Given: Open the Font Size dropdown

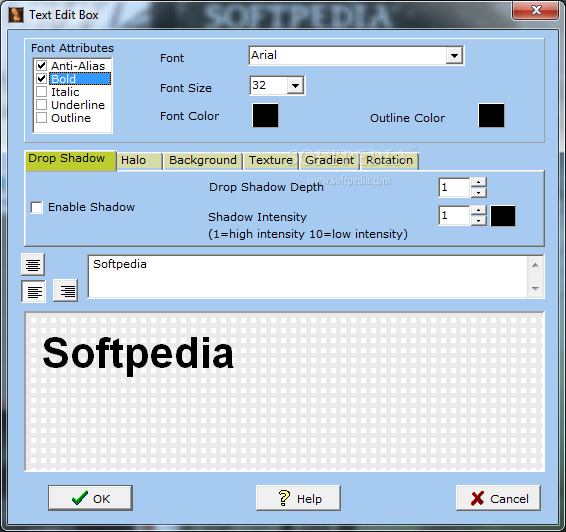Looking at the screenshot, I should pyautogui.click(x=295, y=86).
